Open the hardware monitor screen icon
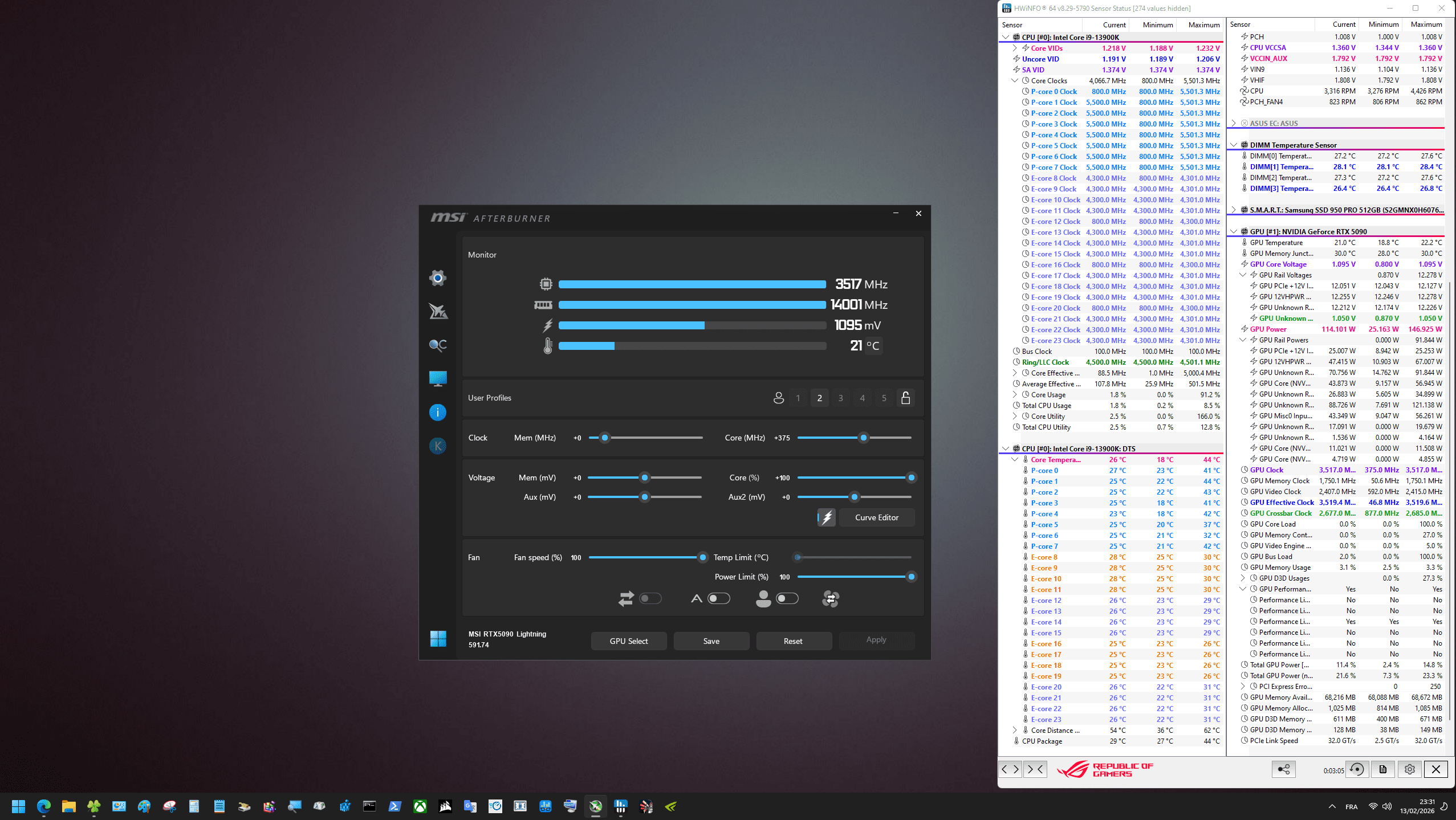The image size is (1456, 820). coord(437,378)
